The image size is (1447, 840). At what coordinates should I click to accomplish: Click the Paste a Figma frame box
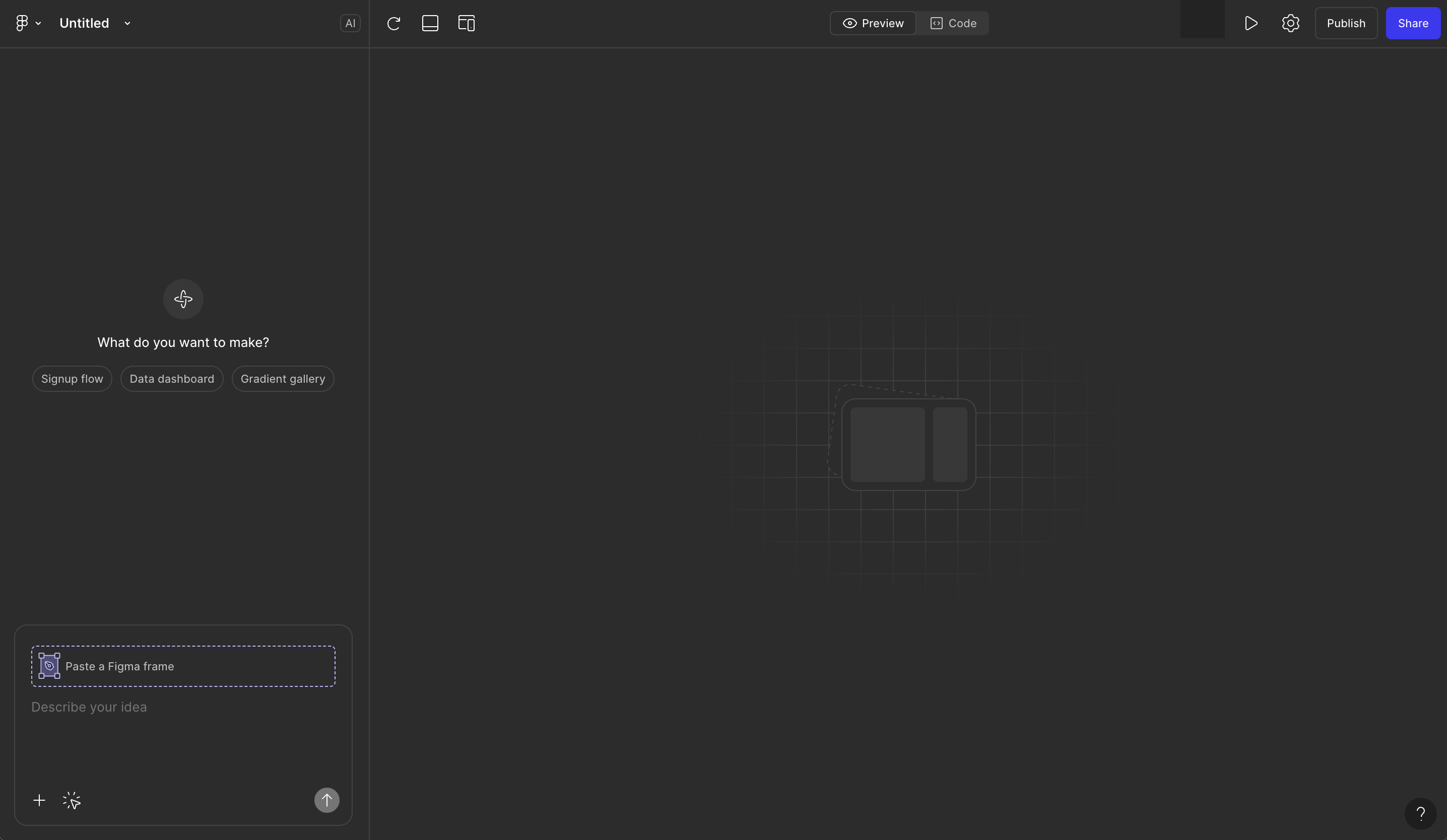point(183,666)
